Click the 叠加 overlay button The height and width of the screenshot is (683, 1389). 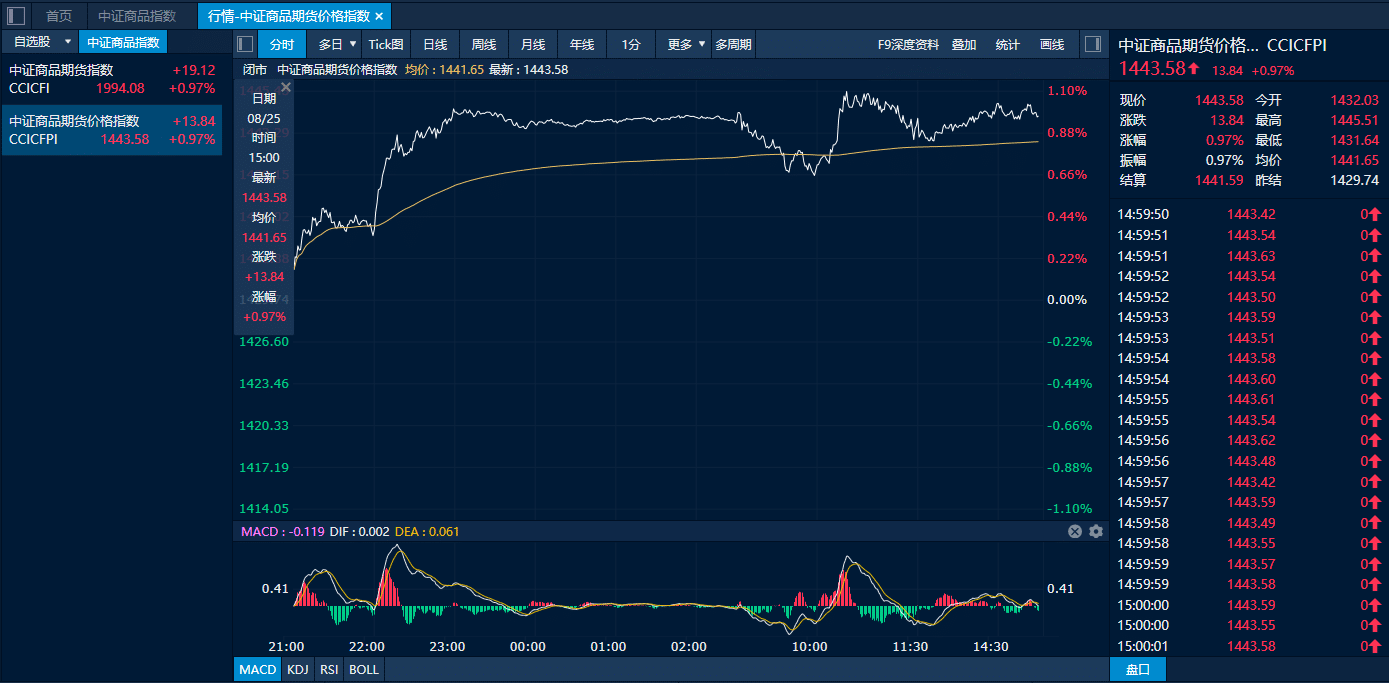[x=964, y=44]
